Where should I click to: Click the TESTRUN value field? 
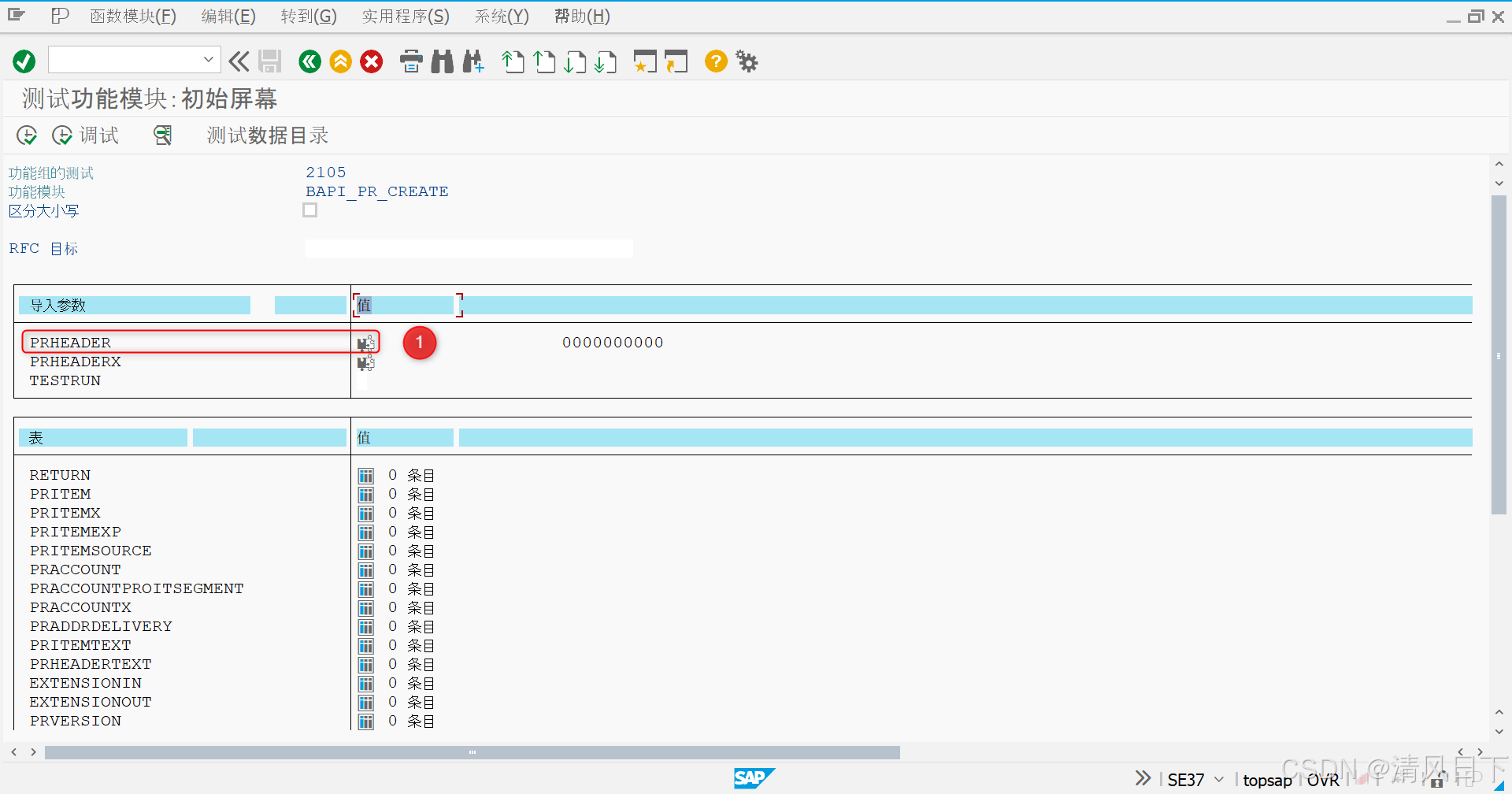pyautogui.click(x=362, y=381)
